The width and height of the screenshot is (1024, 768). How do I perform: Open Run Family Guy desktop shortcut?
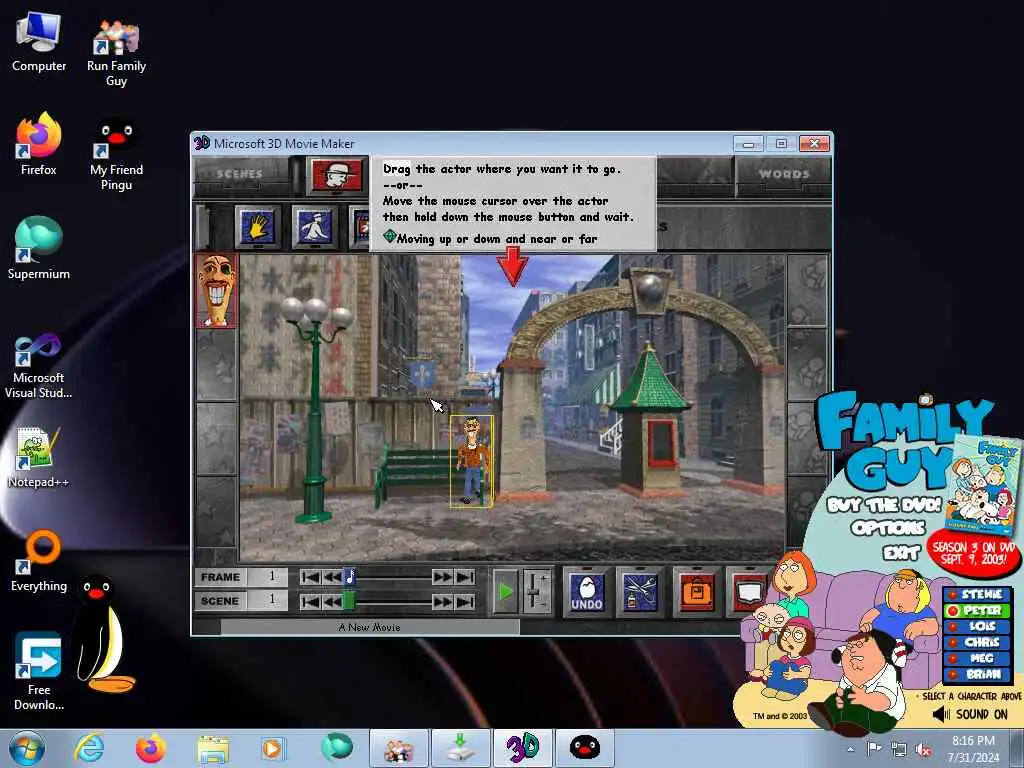[116, 51]
